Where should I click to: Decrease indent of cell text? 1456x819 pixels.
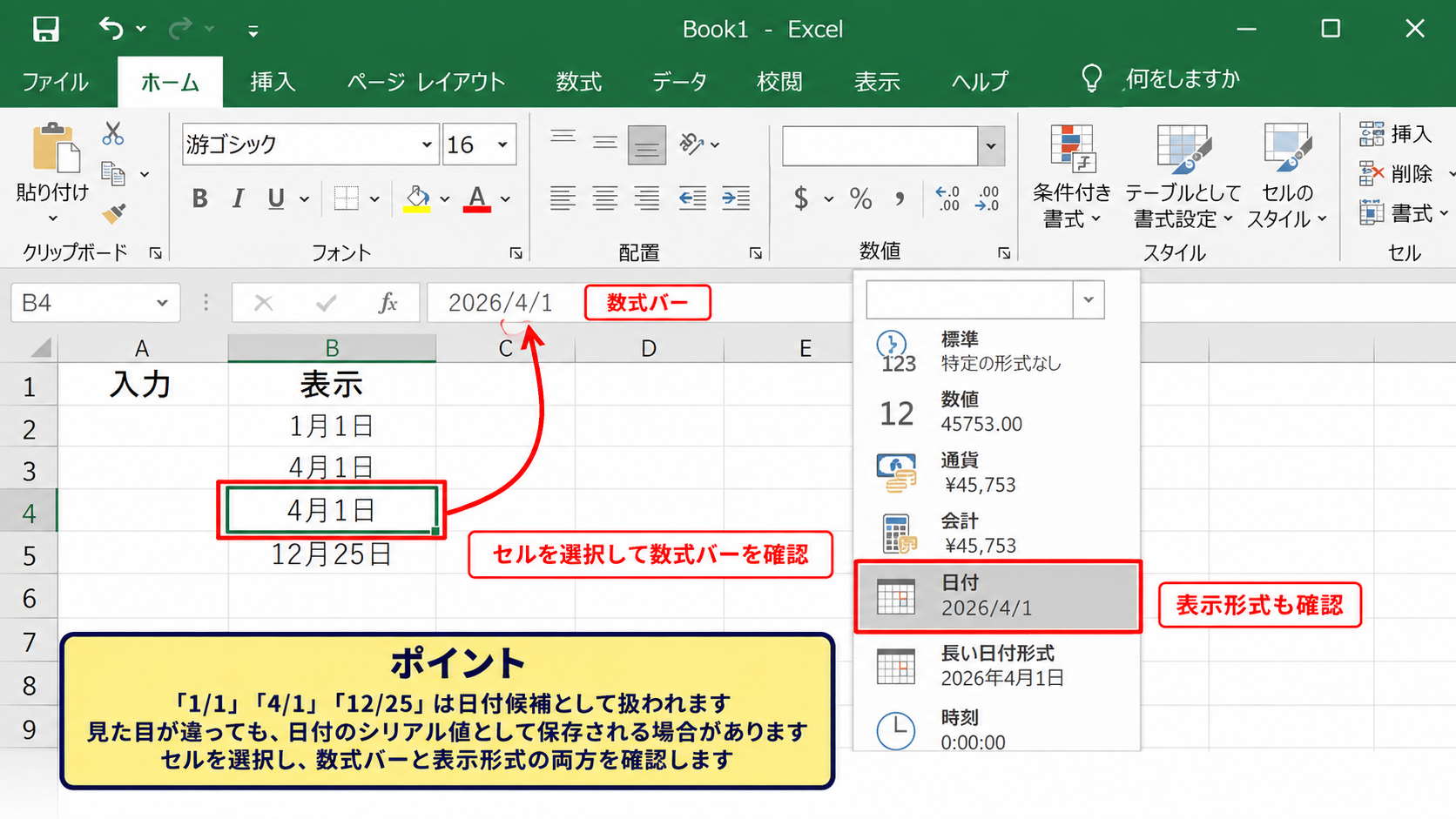(x=692, y=198)
